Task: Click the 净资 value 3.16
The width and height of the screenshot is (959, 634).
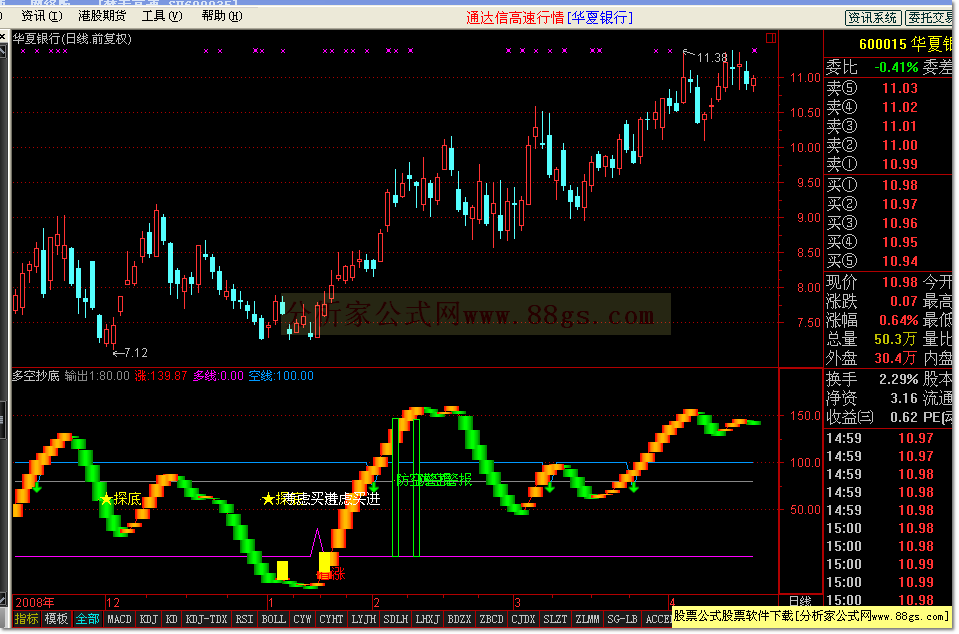Action: [x=903, y=399]
